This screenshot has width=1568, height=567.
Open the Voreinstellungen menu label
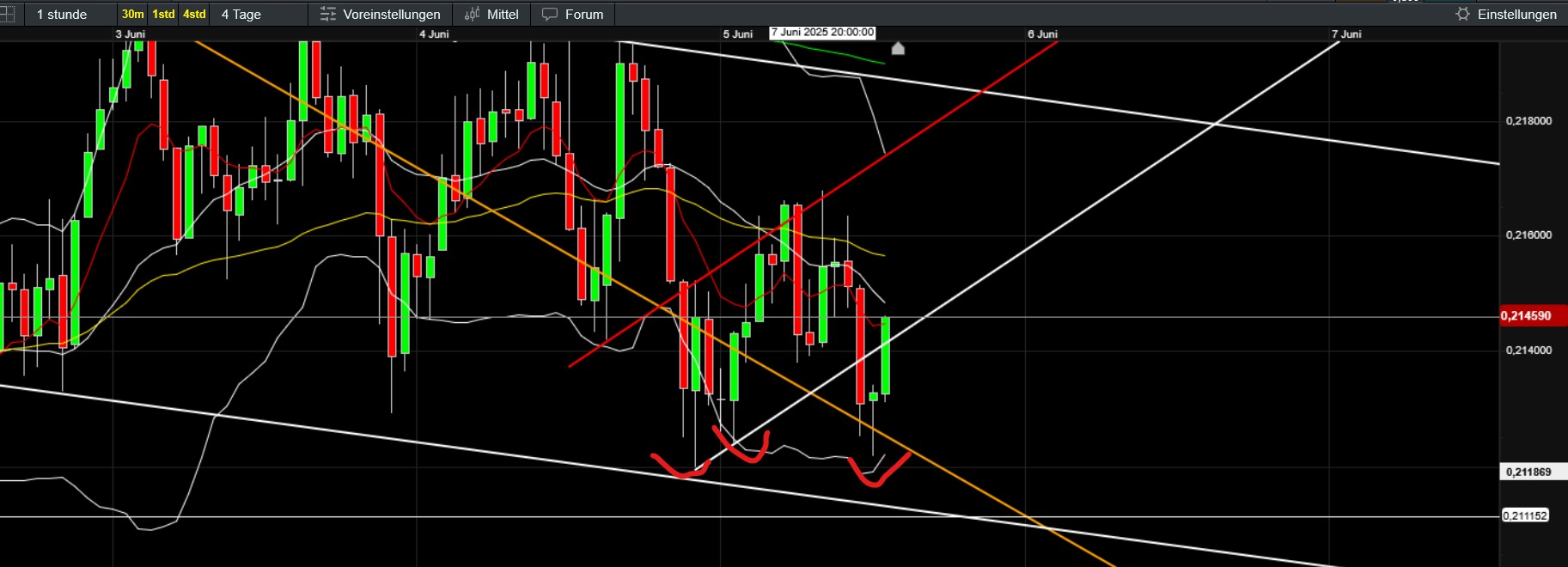click(392, 15)
